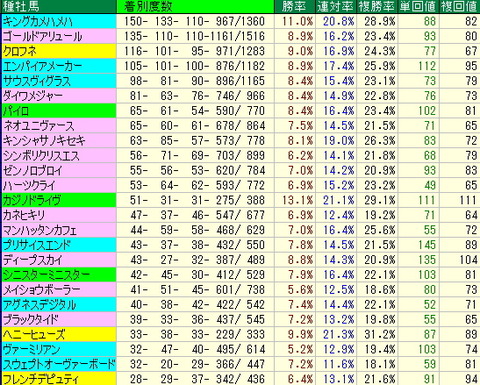
Task: Click マンハッタンカフェ place rate 25.6%
Action: (x=379, y=230)
